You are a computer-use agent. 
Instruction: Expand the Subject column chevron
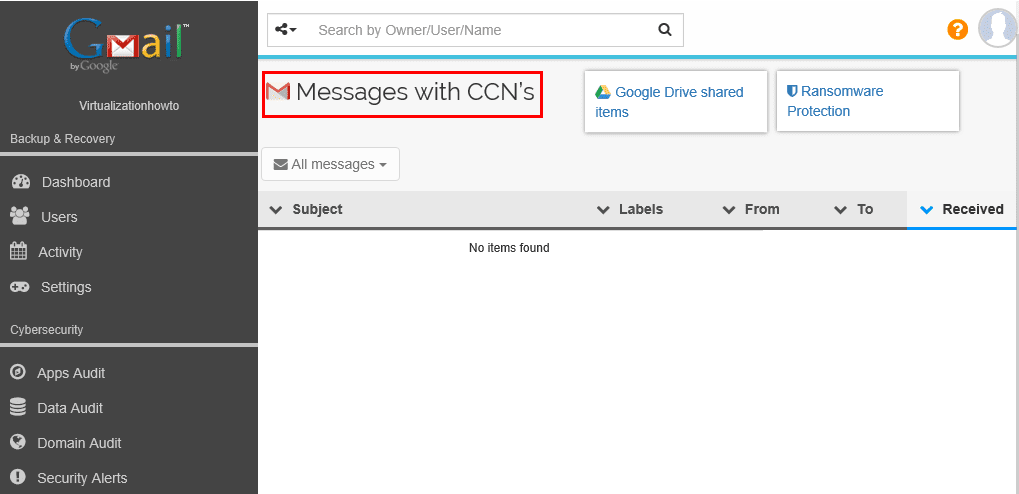277,209
